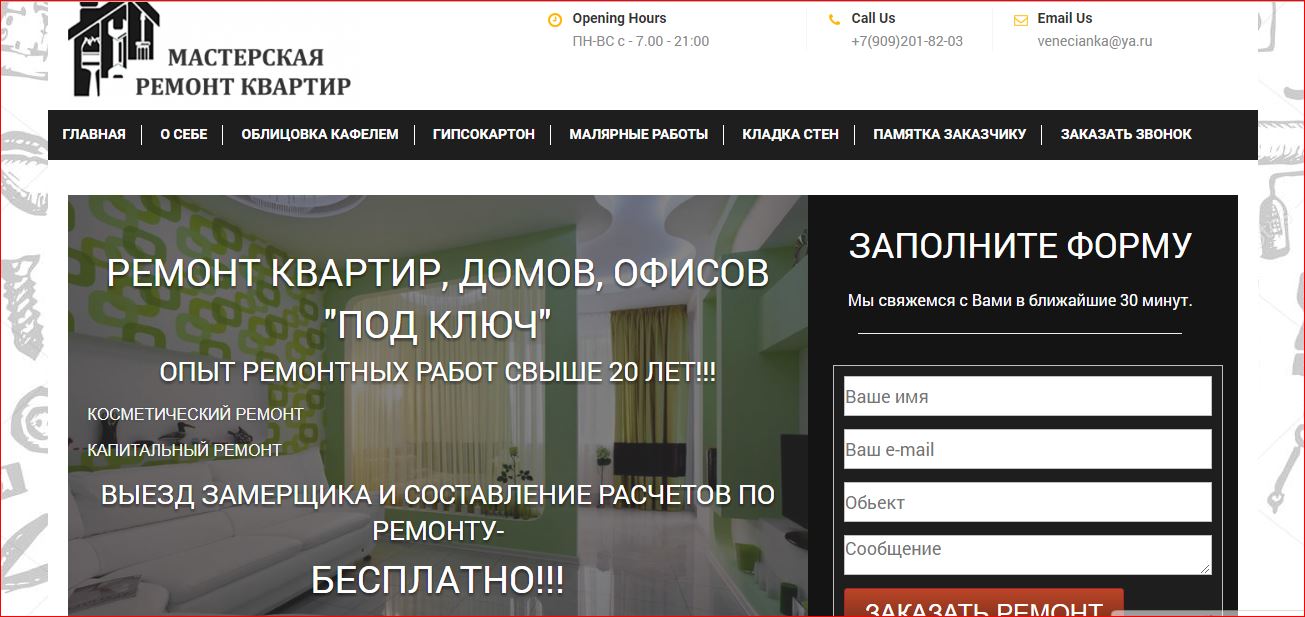Open ОБЛИЦОВКА КАФЕЛЕМ in the navigation bar

click(320, 134)
